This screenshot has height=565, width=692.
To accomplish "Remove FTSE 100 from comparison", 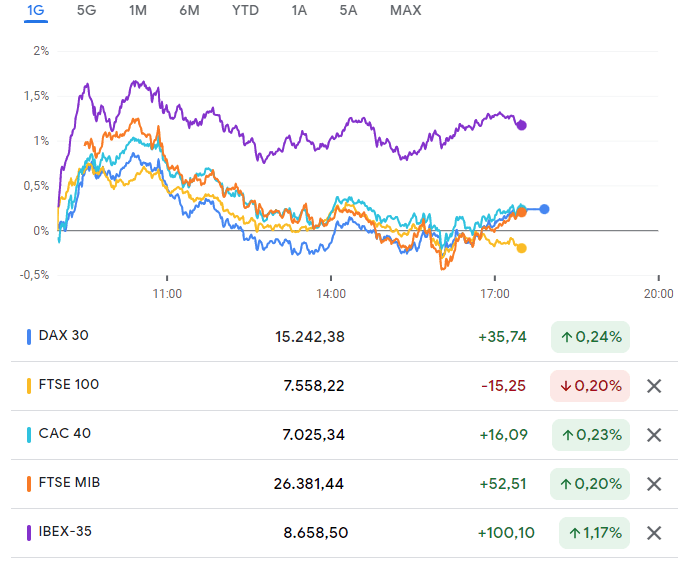I will click(x=654, y=386).
